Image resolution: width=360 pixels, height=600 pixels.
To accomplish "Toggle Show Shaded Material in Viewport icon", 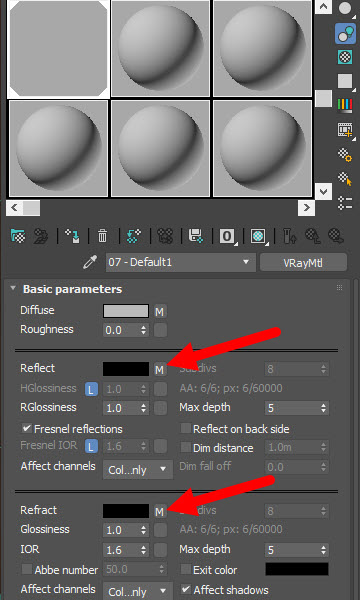I will tap(259, 236).
